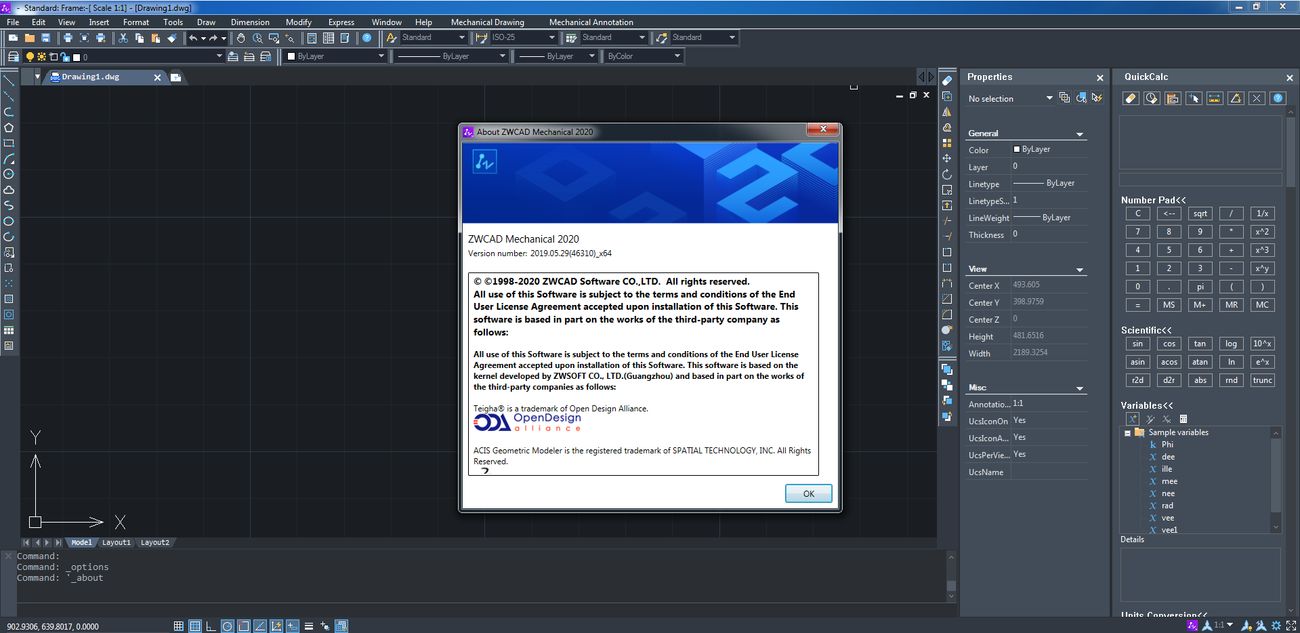The image size is (1300, 633).
Task: Click the New drawing icon in toolbar
Action: tap(15, 38)
